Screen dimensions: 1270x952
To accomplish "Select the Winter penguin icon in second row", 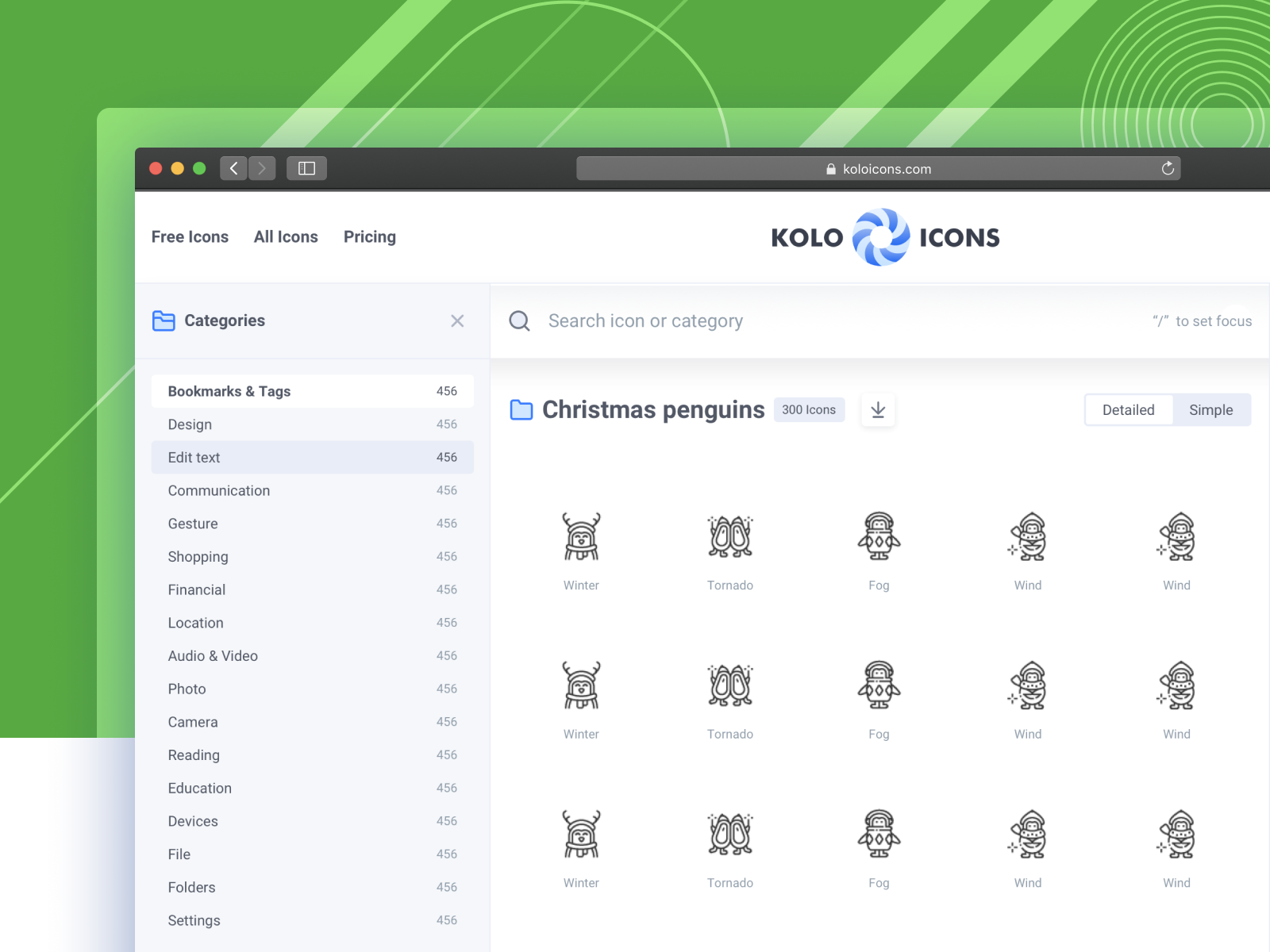I will click(x=581, y=685).
